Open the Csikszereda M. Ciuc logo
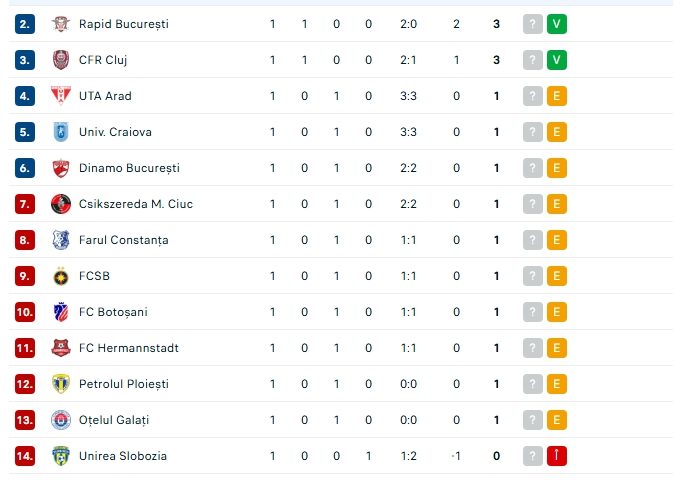Screen dimensions: 682x480 (61, 204)
